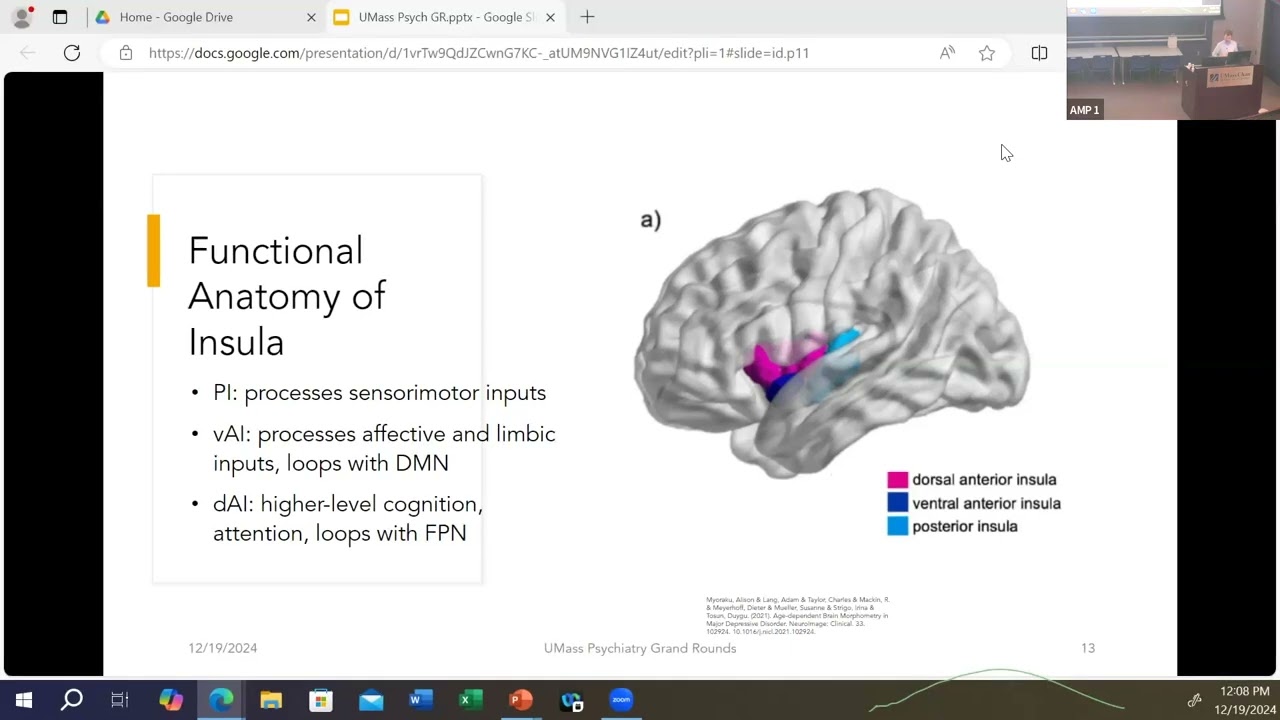This screenshot has height=720, width=1280.
Task: Click the 'ventral anterior insula' legend label
Action: (986, 503)
